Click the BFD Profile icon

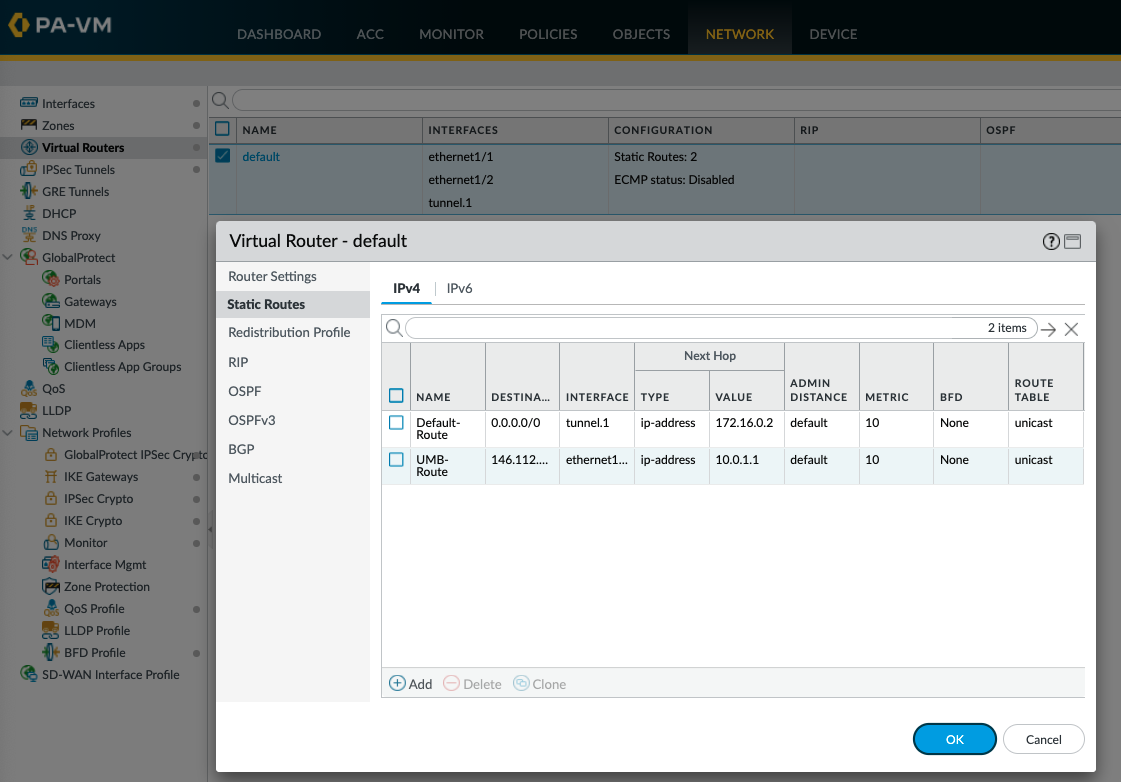(51, 652)
